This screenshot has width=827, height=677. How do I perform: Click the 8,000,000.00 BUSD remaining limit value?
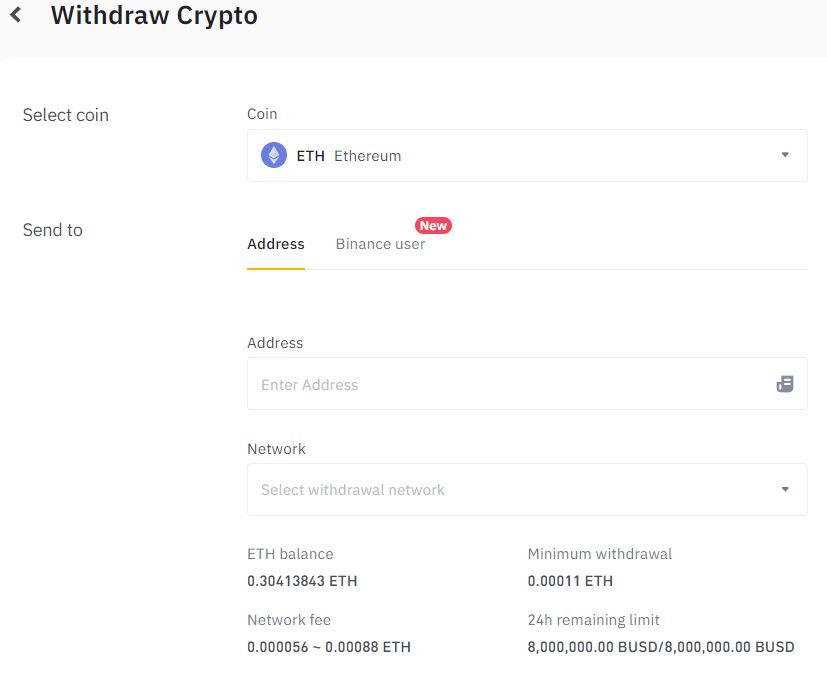pos(661,647)
